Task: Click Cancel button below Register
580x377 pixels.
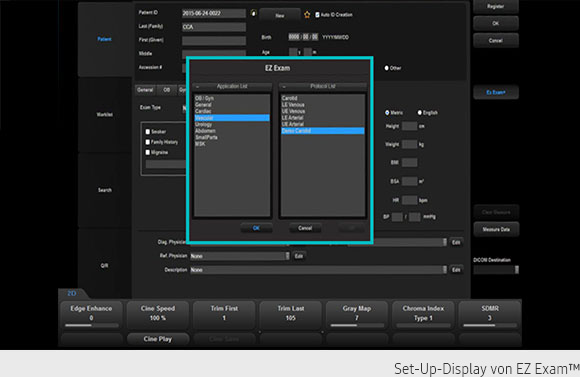Action: [496, 40]
